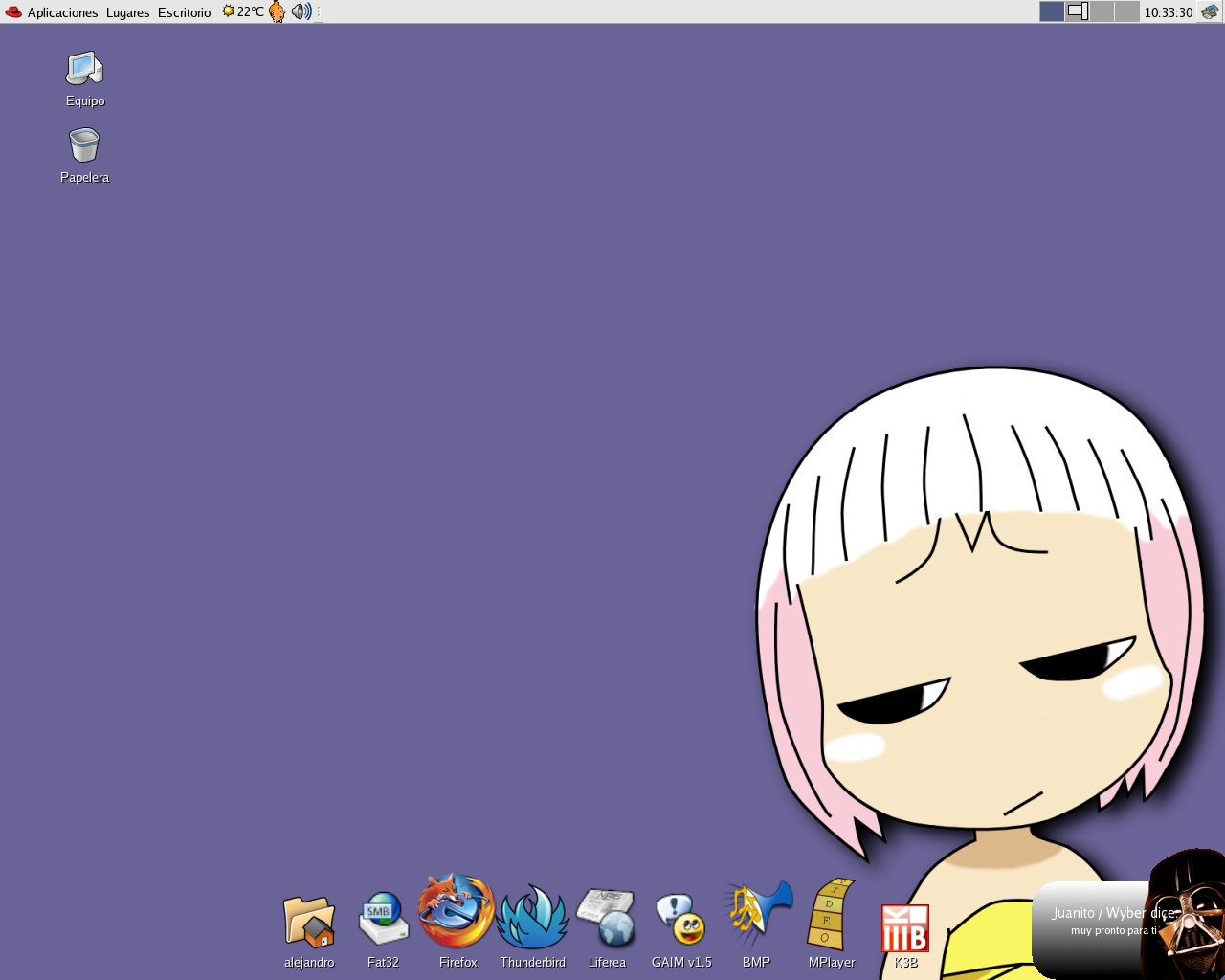
Task: Launch K3B disc burner
Action: pos(905,936)
